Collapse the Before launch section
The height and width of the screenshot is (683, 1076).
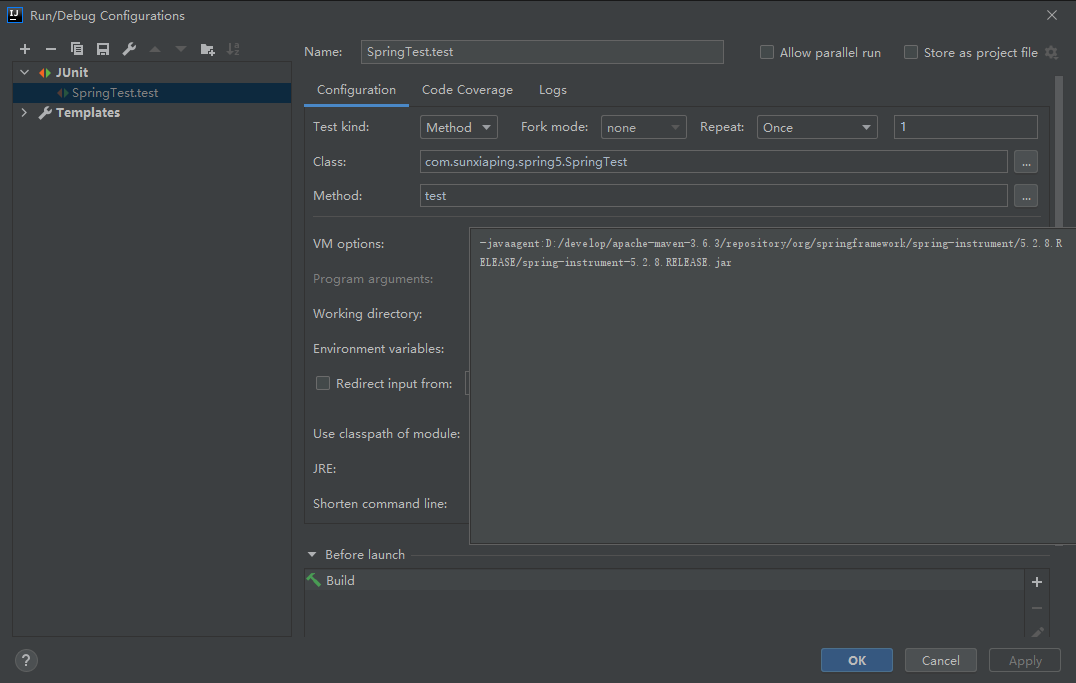[312, 555]
